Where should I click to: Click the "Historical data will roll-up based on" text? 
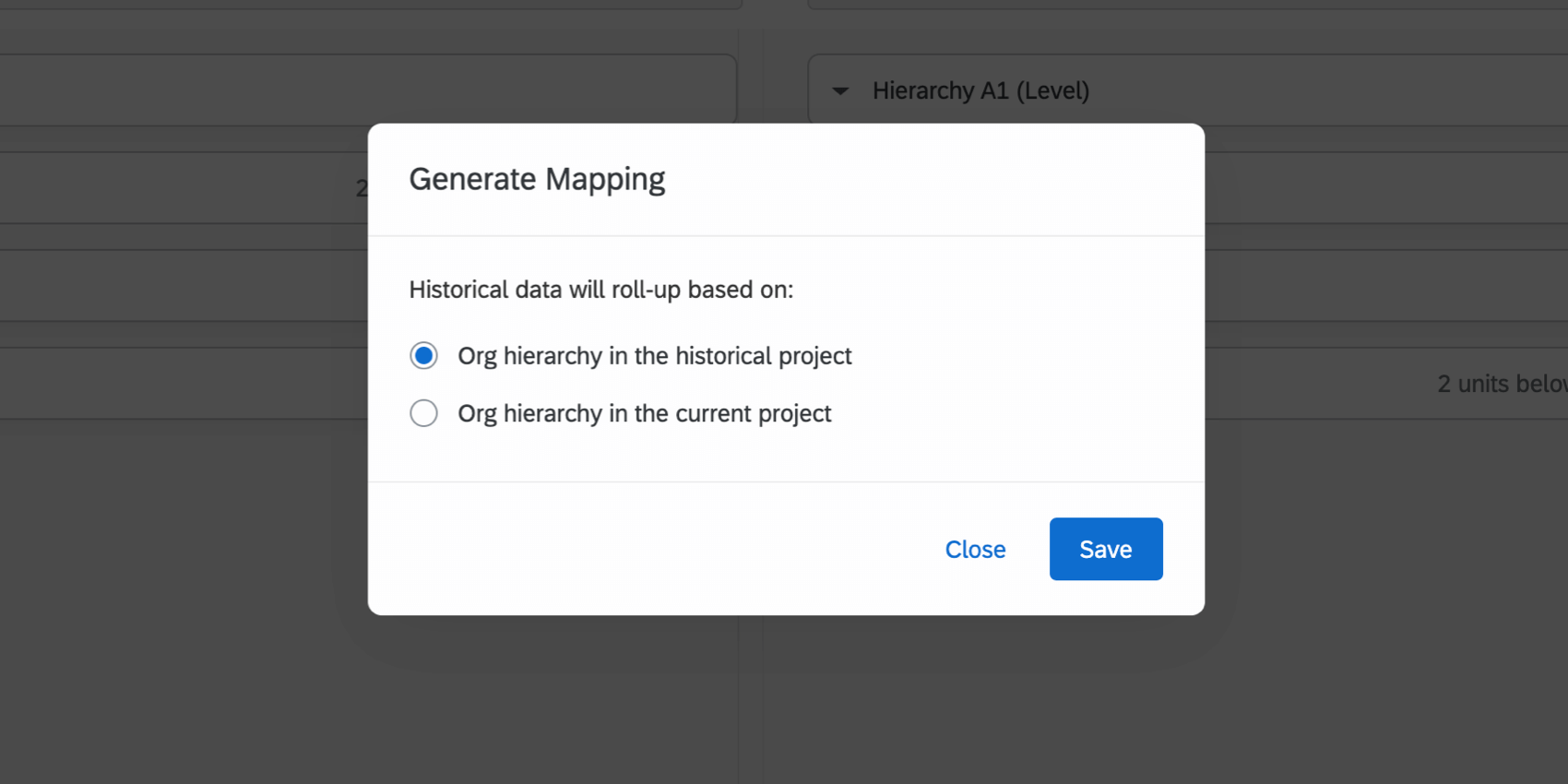pos(600,290)
